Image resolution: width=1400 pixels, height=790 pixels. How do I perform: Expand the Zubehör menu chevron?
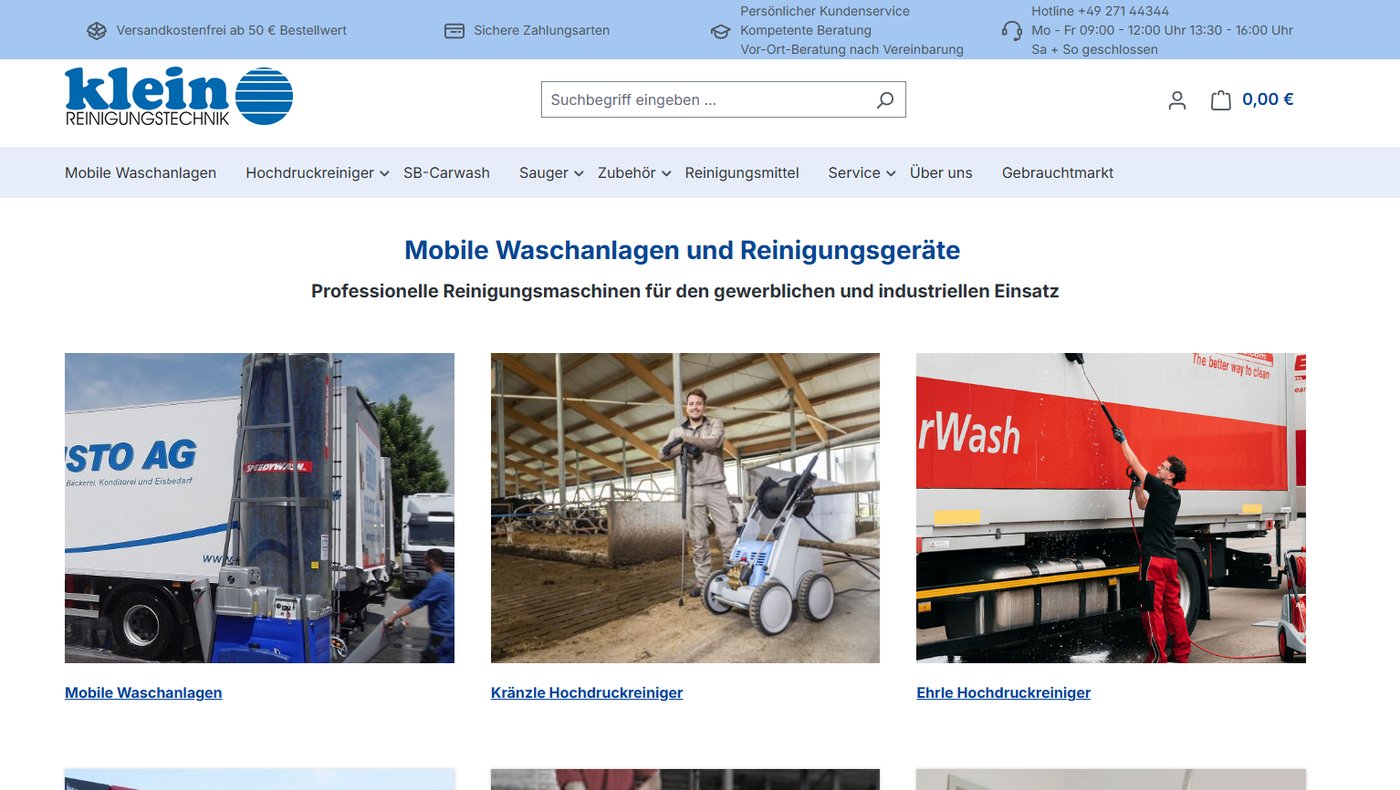click(x=666, y=174)
